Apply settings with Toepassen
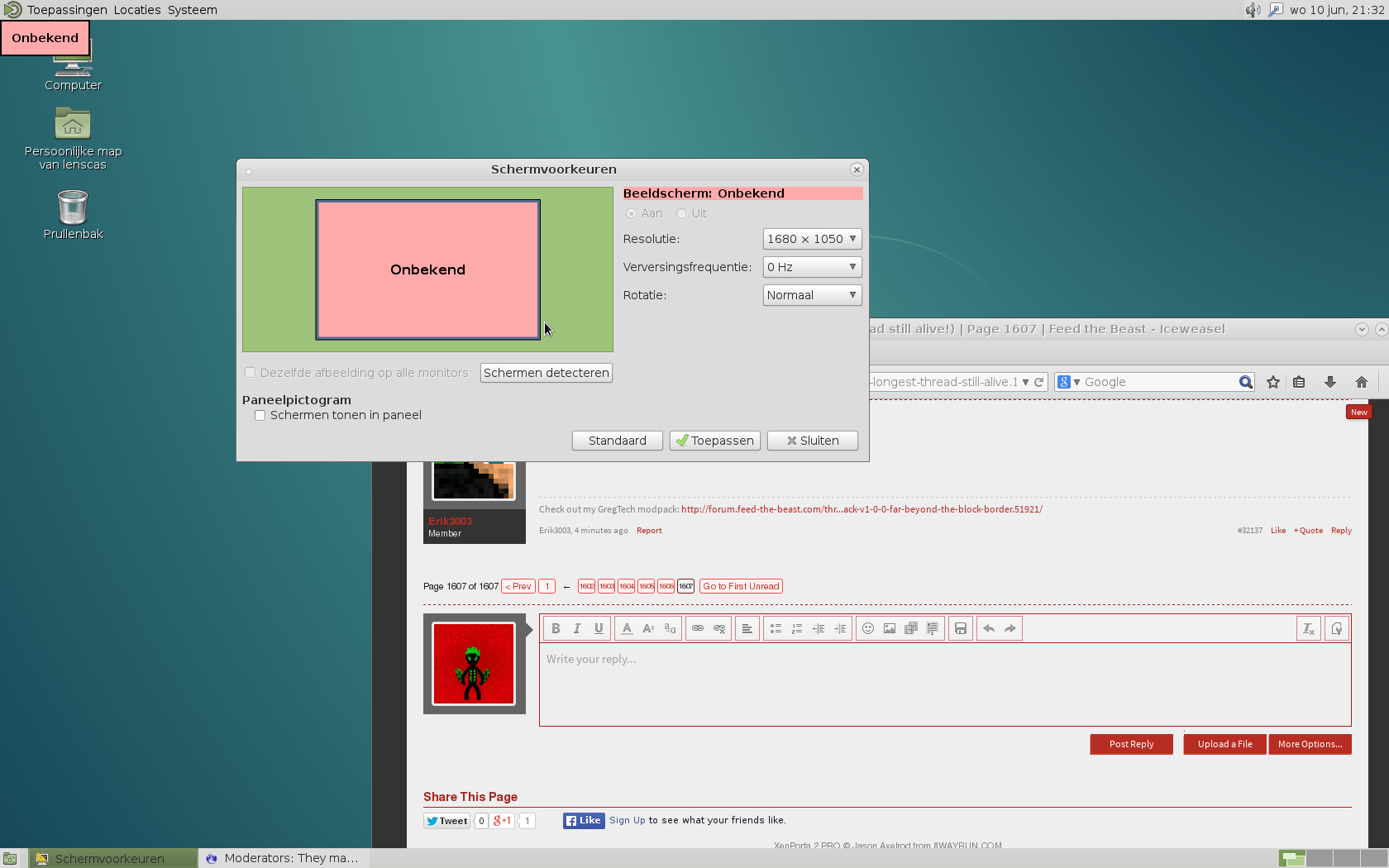The width and height of the screenshot is (1389, 868). (x=715, y=441)
